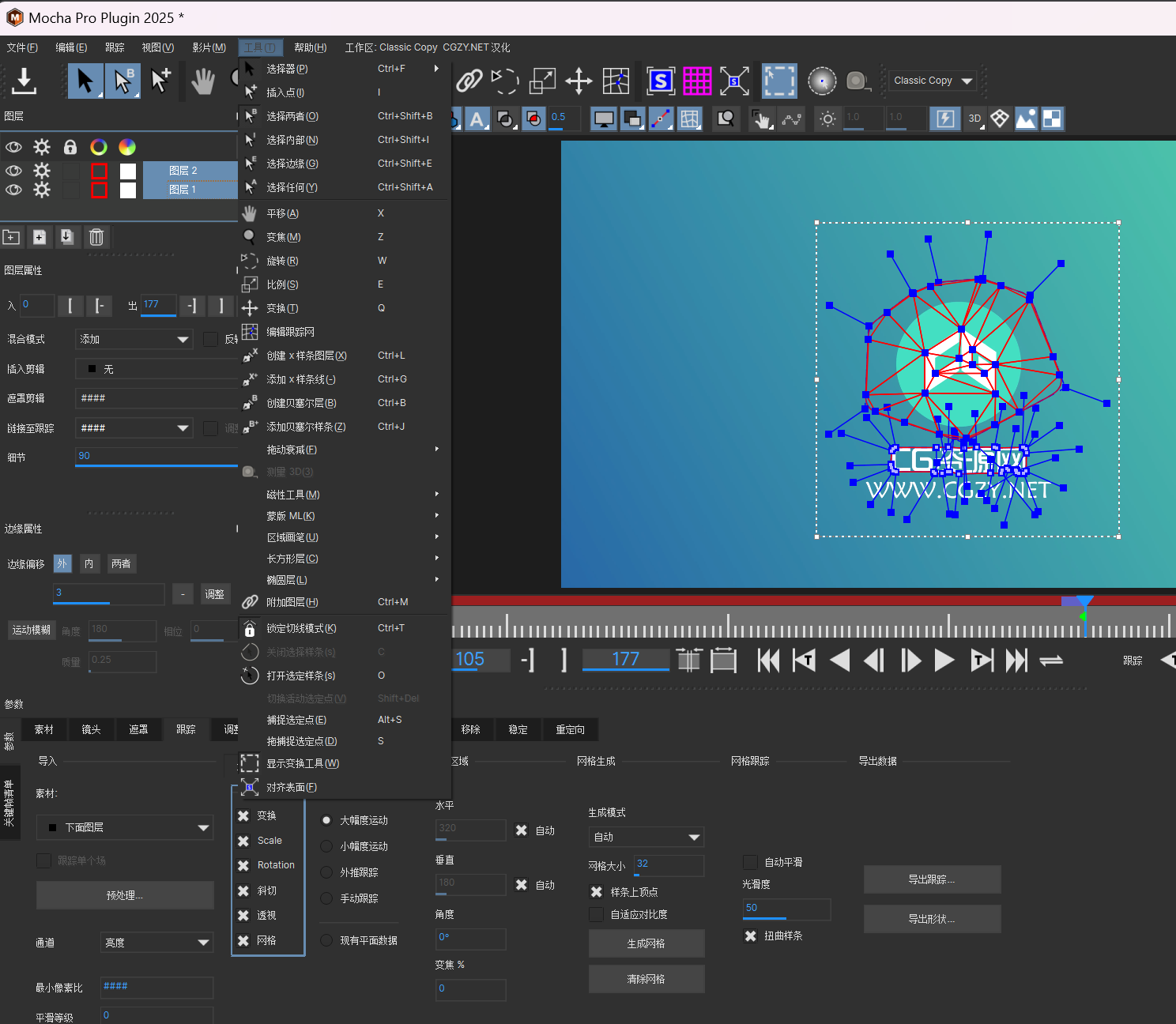This screenshot has height=1024, width=1176.
Task: Click the save/export download icon
Action: tap(24, 81)
